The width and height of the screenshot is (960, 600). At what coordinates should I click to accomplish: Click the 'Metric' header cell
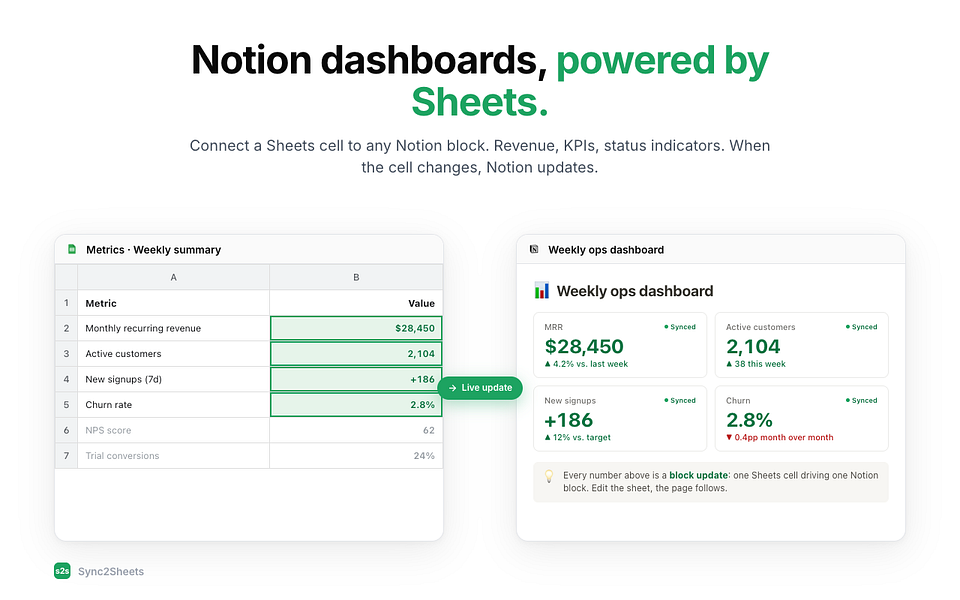173,303
